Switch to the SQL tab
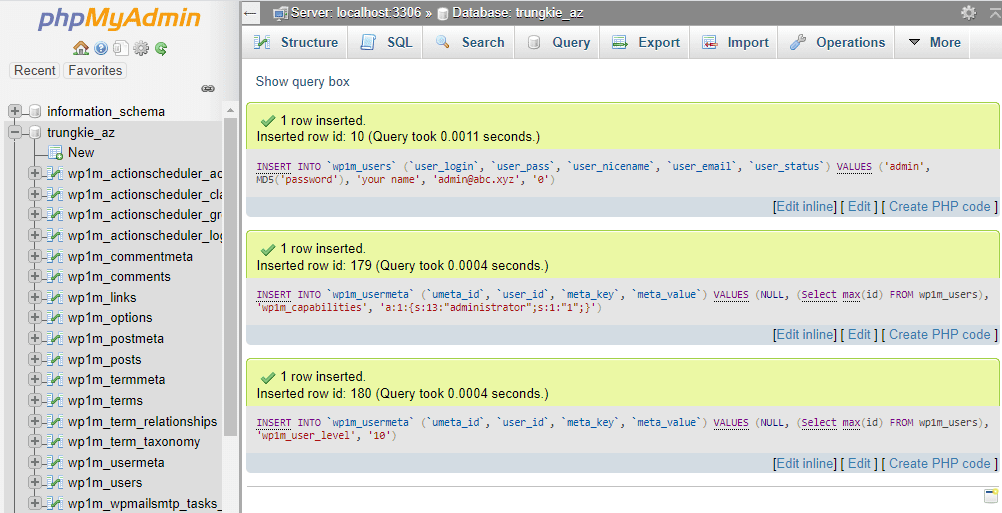This screenshot has width=1002, height=513. pyautogui.click(x=387, y=42)
